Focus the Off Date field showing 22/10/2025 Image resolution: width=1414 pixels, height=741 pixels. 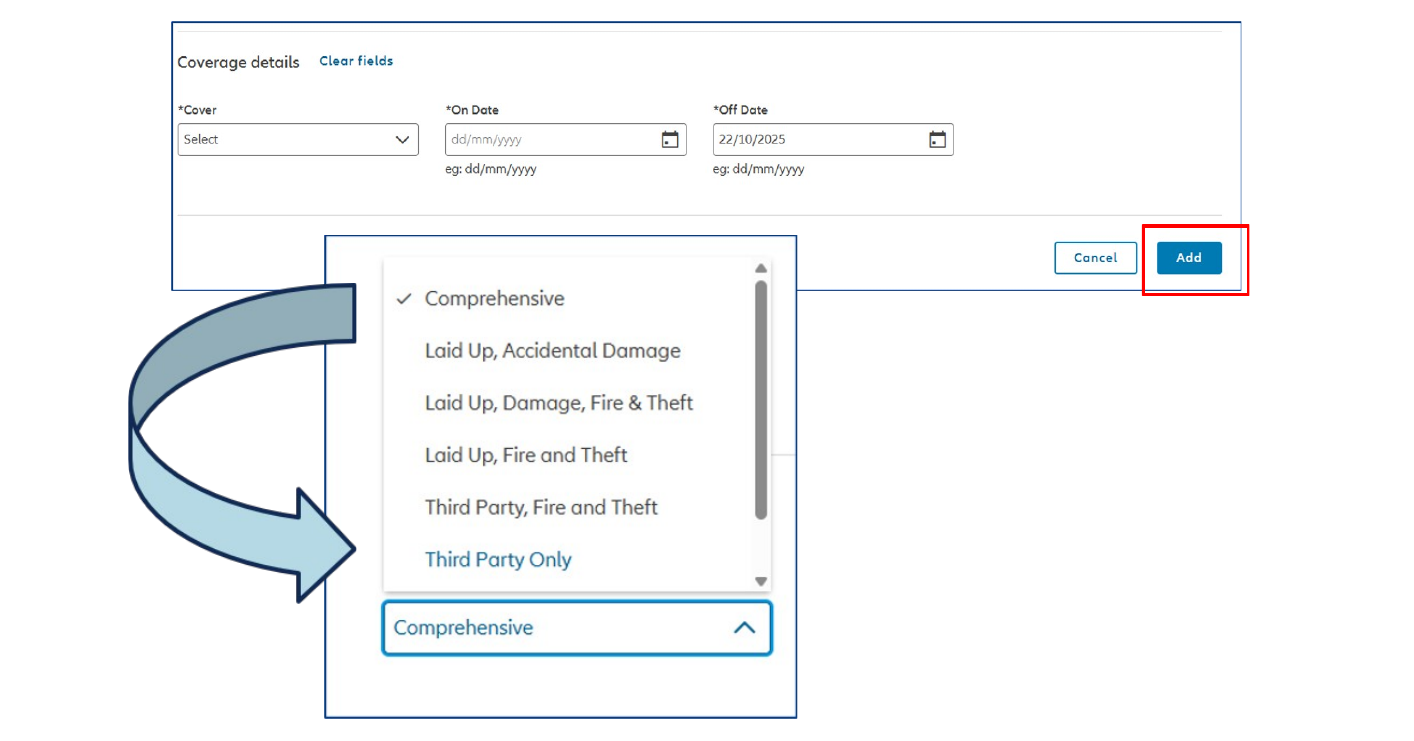pyautogui.click(x=833, y=140)
